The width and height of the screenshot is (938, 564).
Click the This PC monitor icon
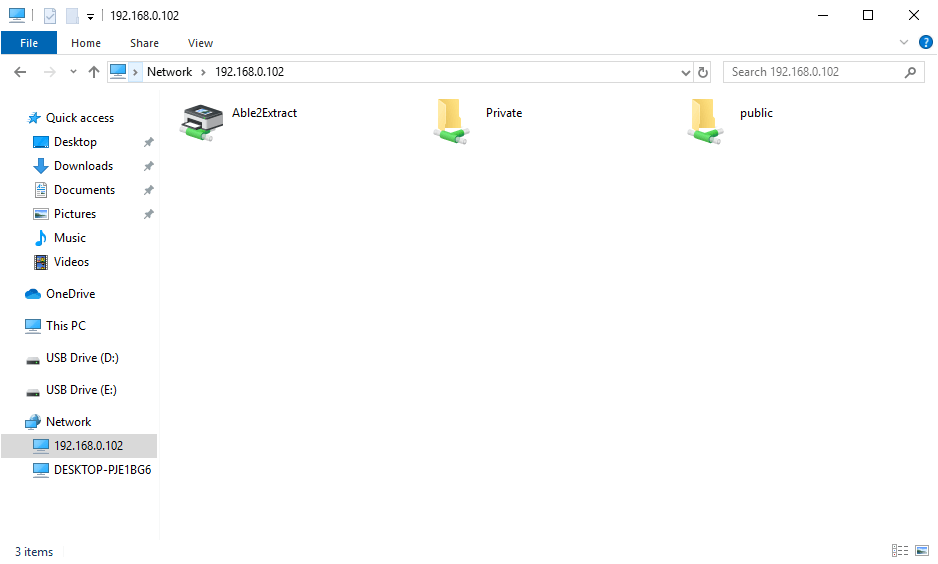(33, 326)
